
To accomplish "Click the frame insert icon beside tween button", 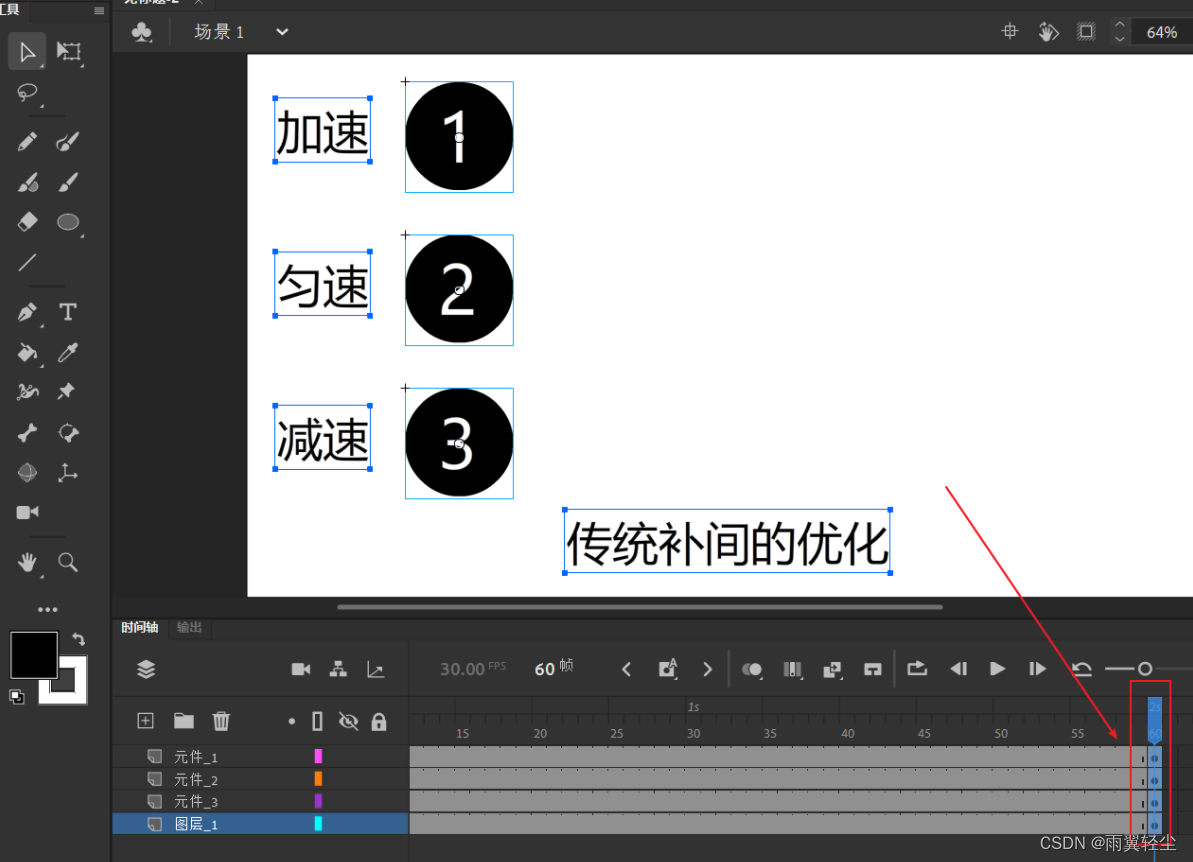I will pos(873,670).
